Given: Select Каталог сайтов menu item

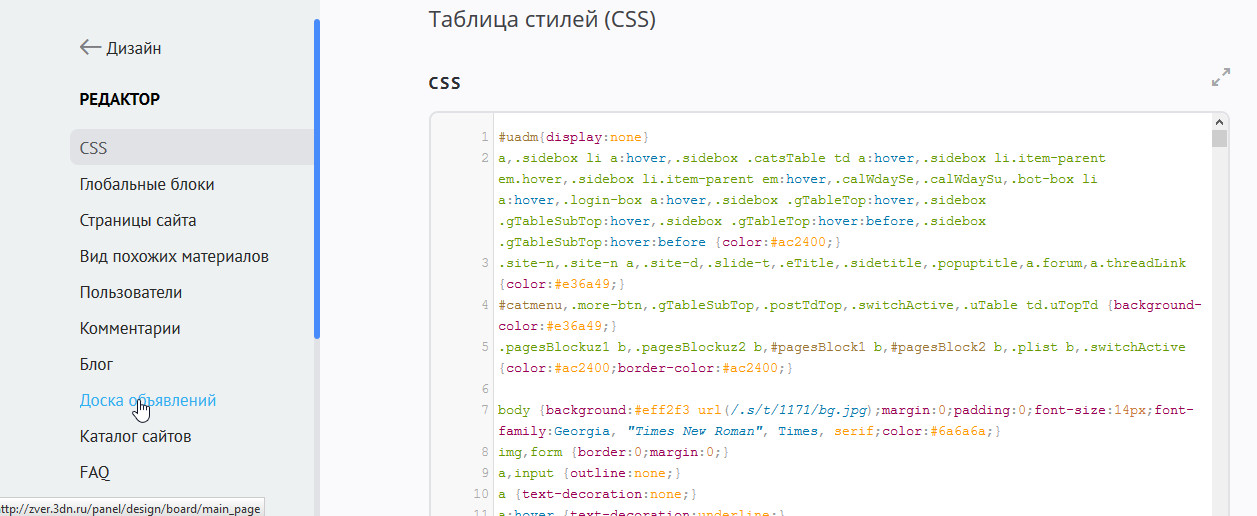Looking at the screenshot, I should pos(135,436).
